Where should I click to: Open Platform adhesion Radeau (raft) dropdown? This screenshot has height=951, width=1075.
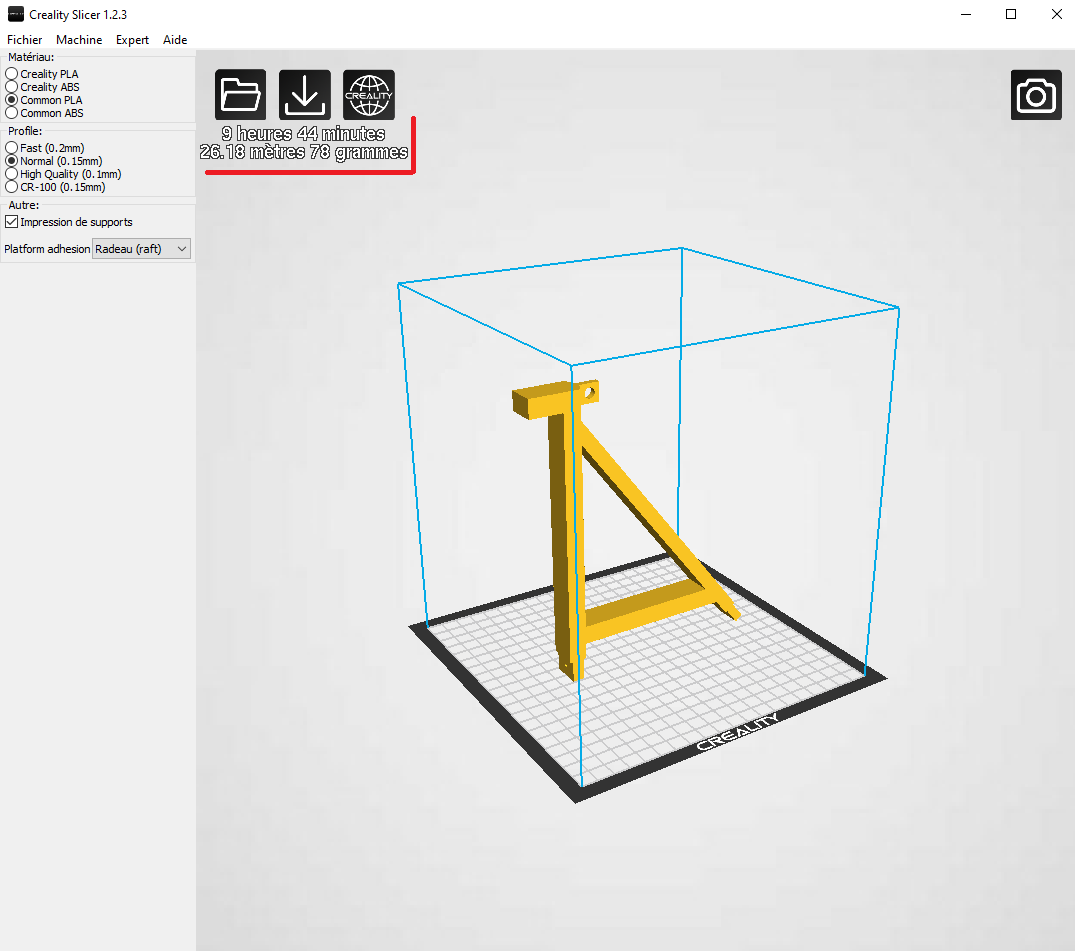pyautogui.click(x=141, y=249)
